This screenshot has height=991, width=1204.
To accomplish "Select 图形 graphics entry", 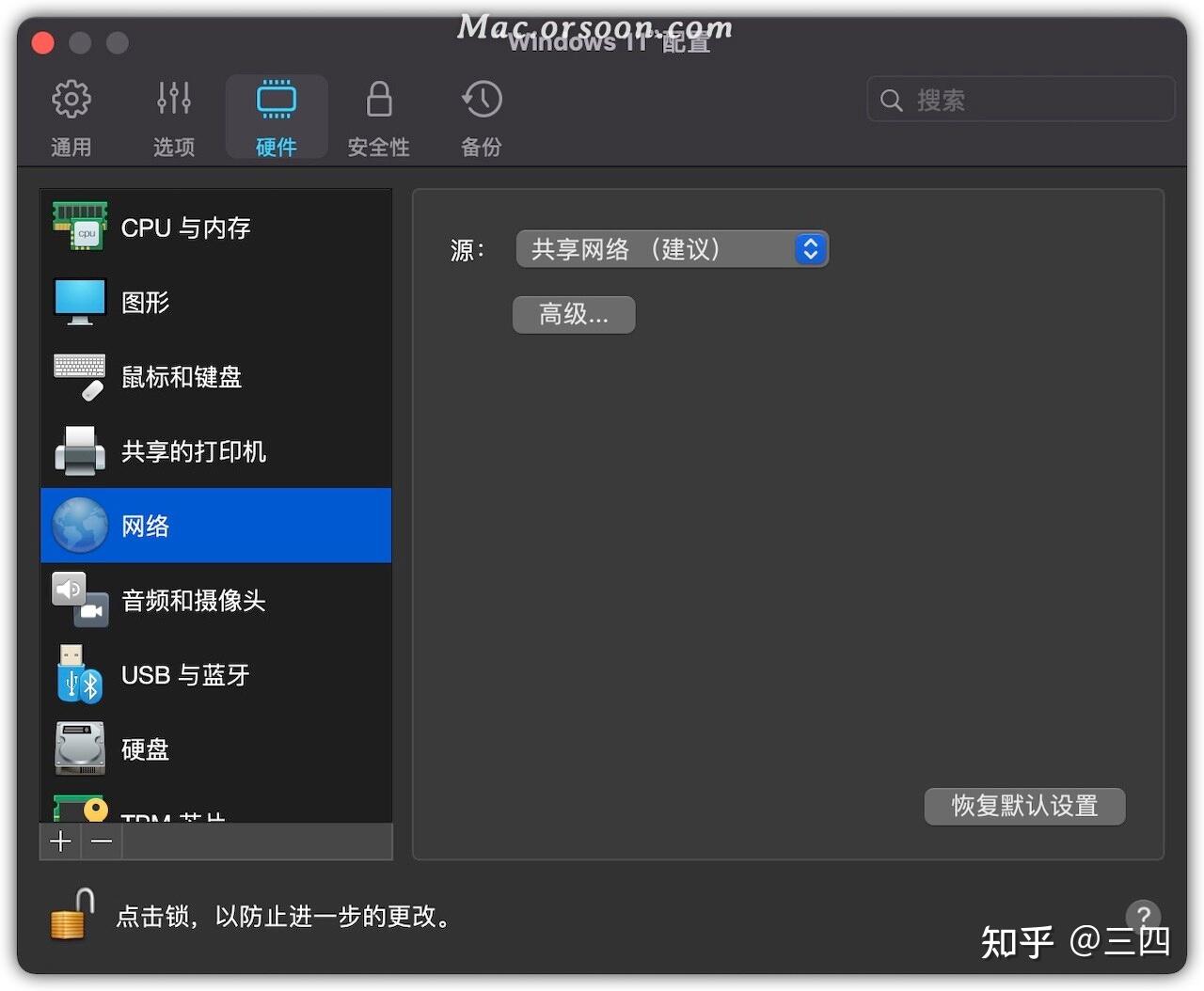I will pyautogui.click(x=216, y=302).
